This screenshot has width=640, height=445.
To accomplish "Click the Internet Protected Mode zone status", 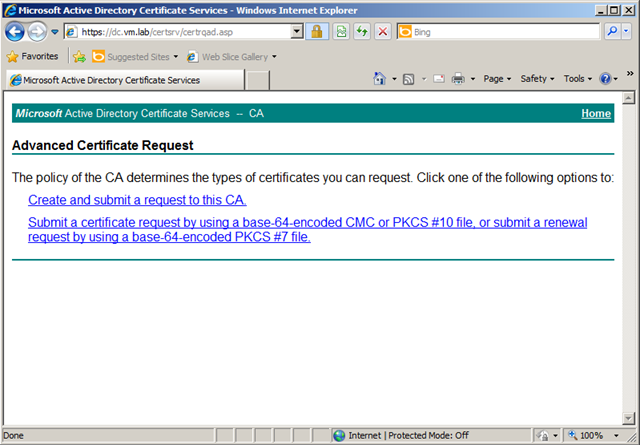I will [409, 436].
